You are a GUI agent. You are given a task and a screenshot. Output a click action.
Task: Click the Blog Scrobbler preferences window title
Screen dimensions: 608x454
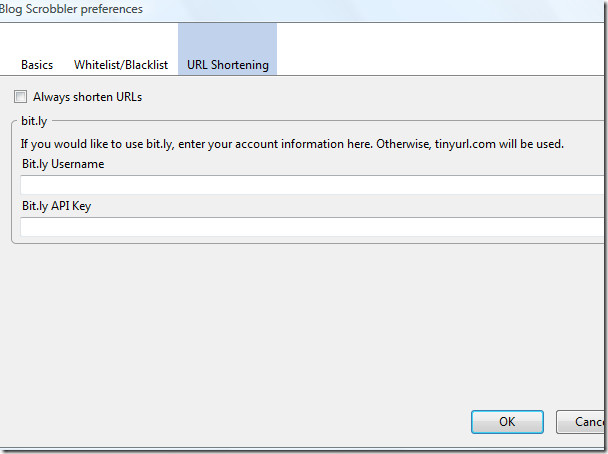coord(71,9)
